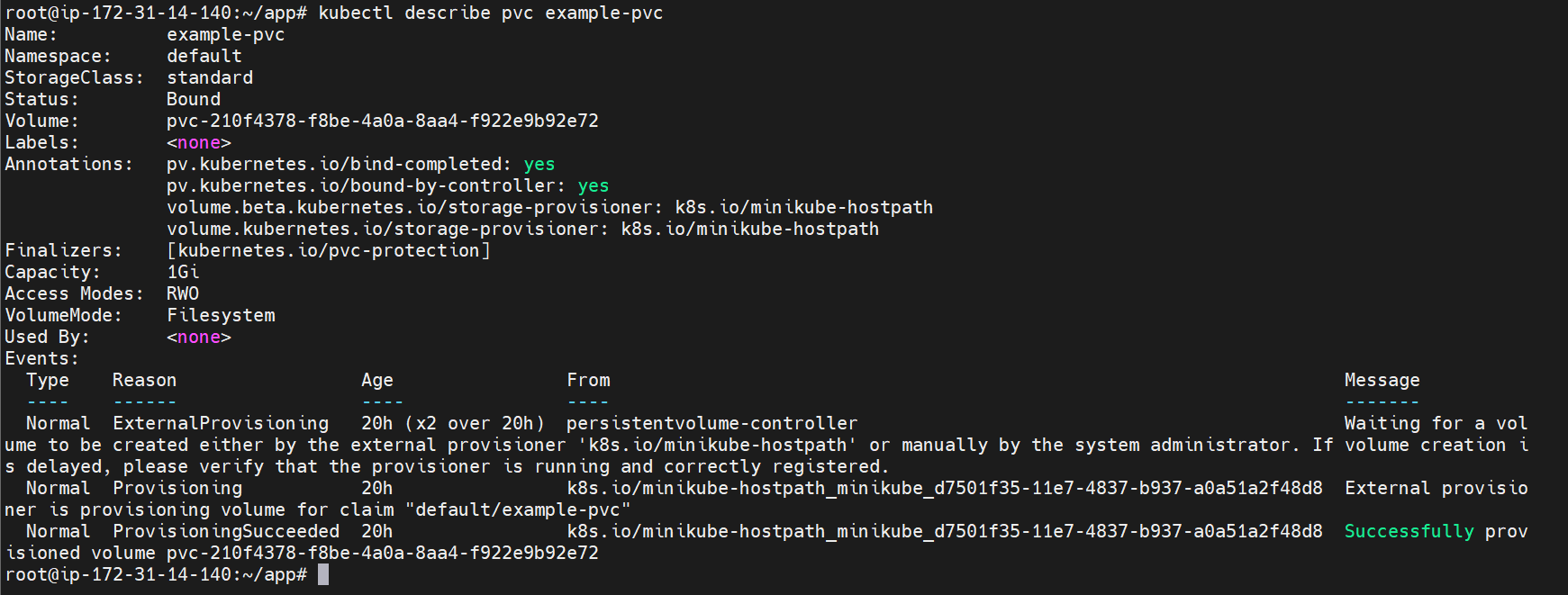Click the "standard" StorageClass value
Screen dimensions: 1568x595
210,77
